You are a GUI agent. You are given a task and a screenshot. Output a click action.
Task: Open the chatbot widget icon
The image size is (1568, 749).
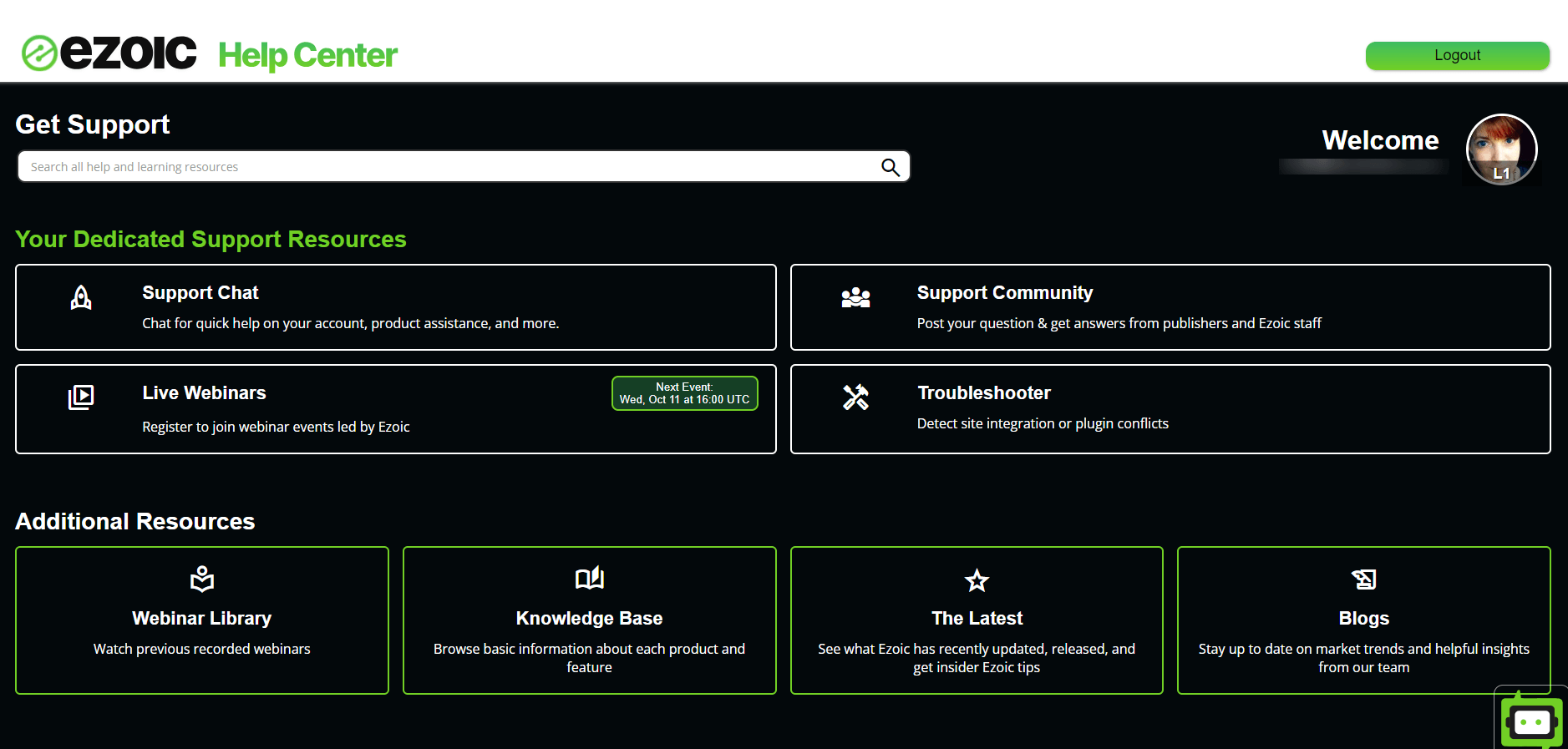(1531, 721)
